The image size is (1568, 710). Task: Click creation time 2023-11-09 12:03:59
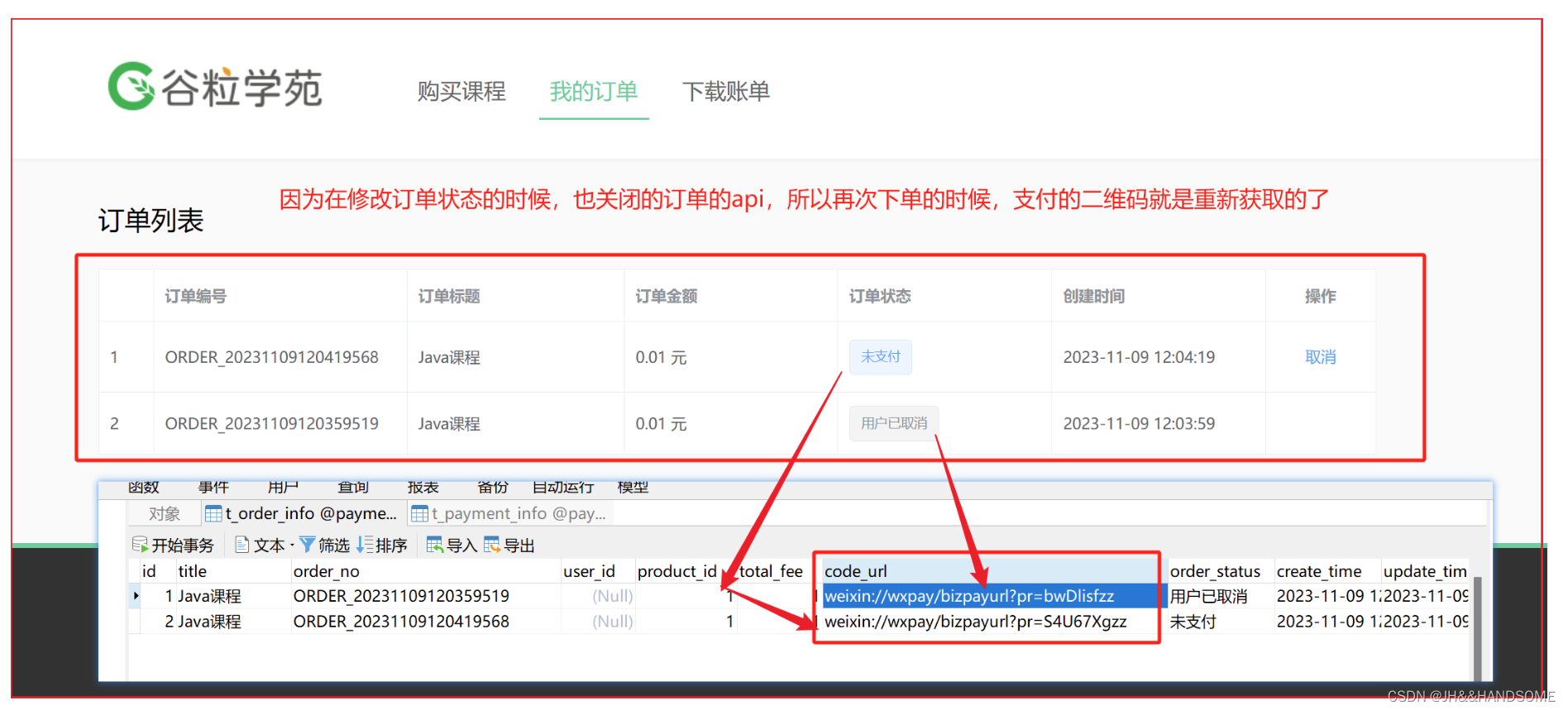[1139, 423]
